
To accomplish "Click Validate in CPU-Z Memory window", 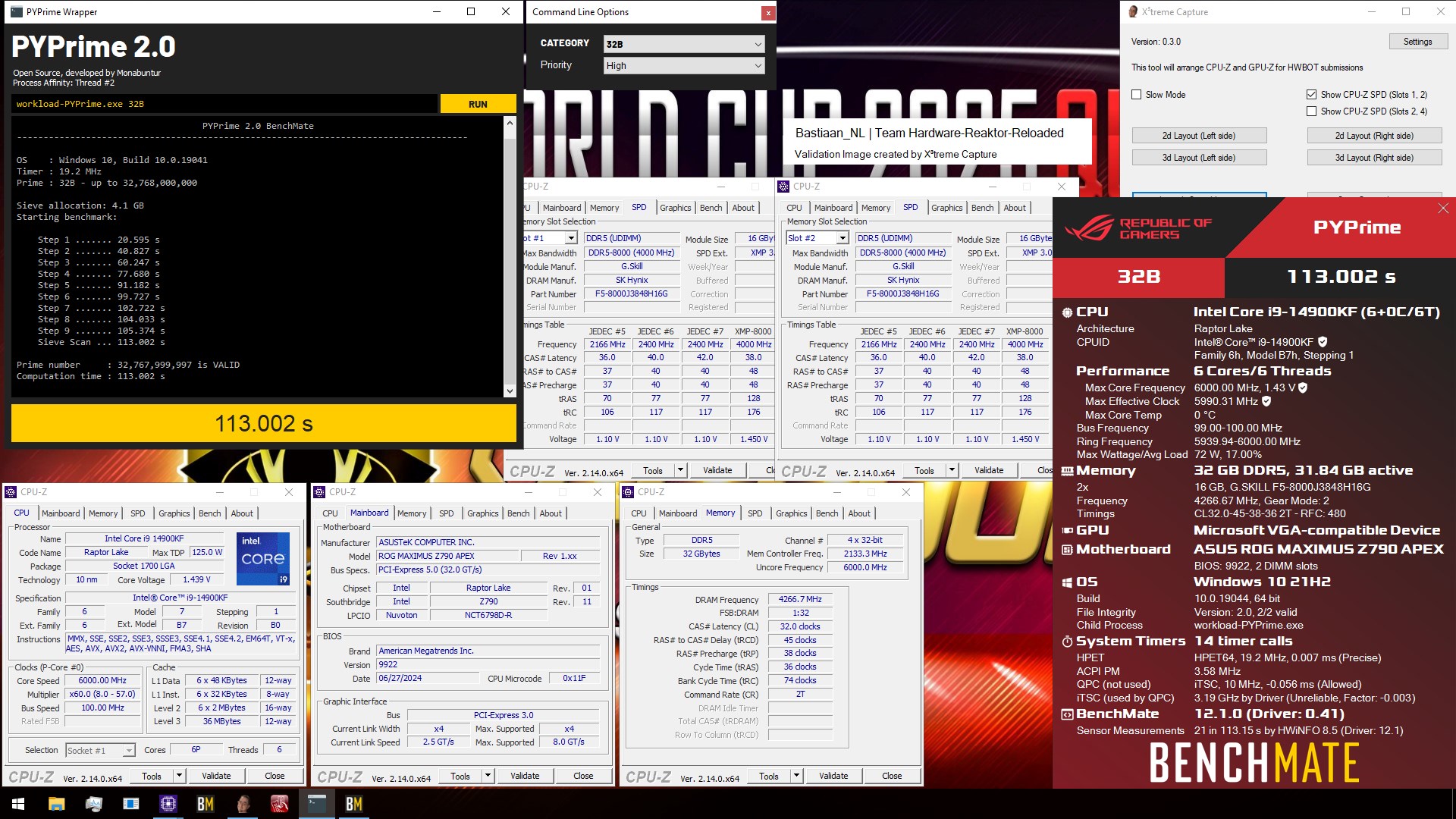I will point(833,776).
